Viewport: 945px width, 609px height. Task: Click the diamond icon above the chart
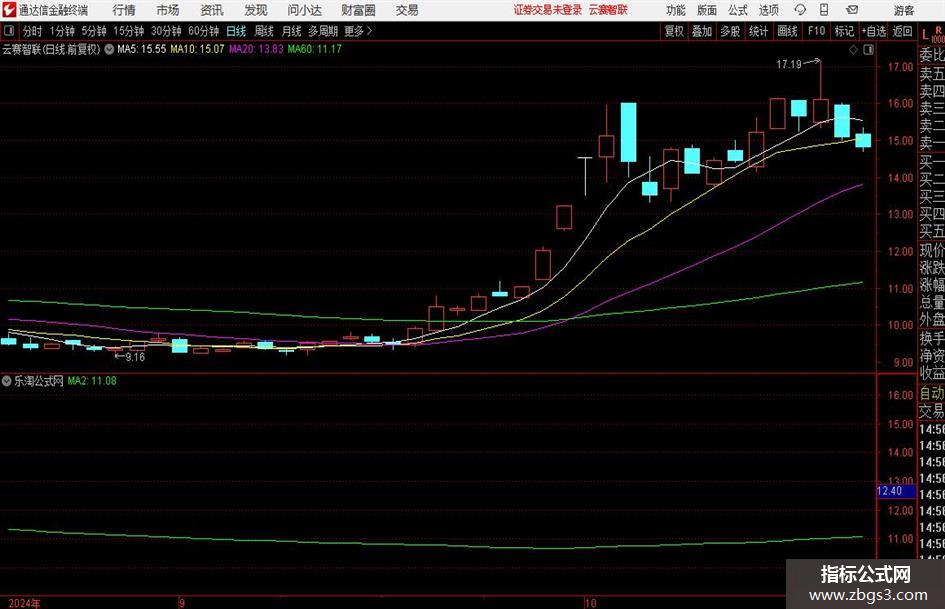[x=853, y=50]
